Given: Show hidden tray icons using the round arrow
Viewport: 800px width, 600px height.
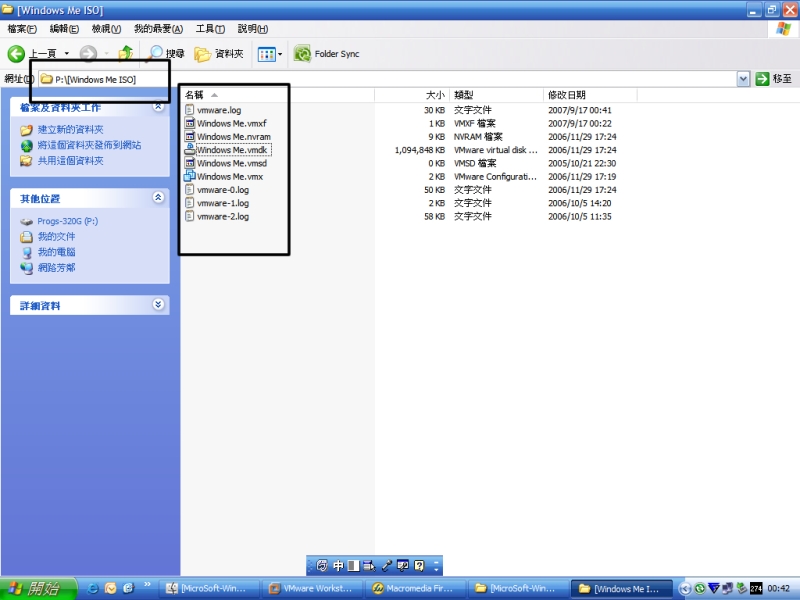Looking at the screenshot, I should 685,588.
